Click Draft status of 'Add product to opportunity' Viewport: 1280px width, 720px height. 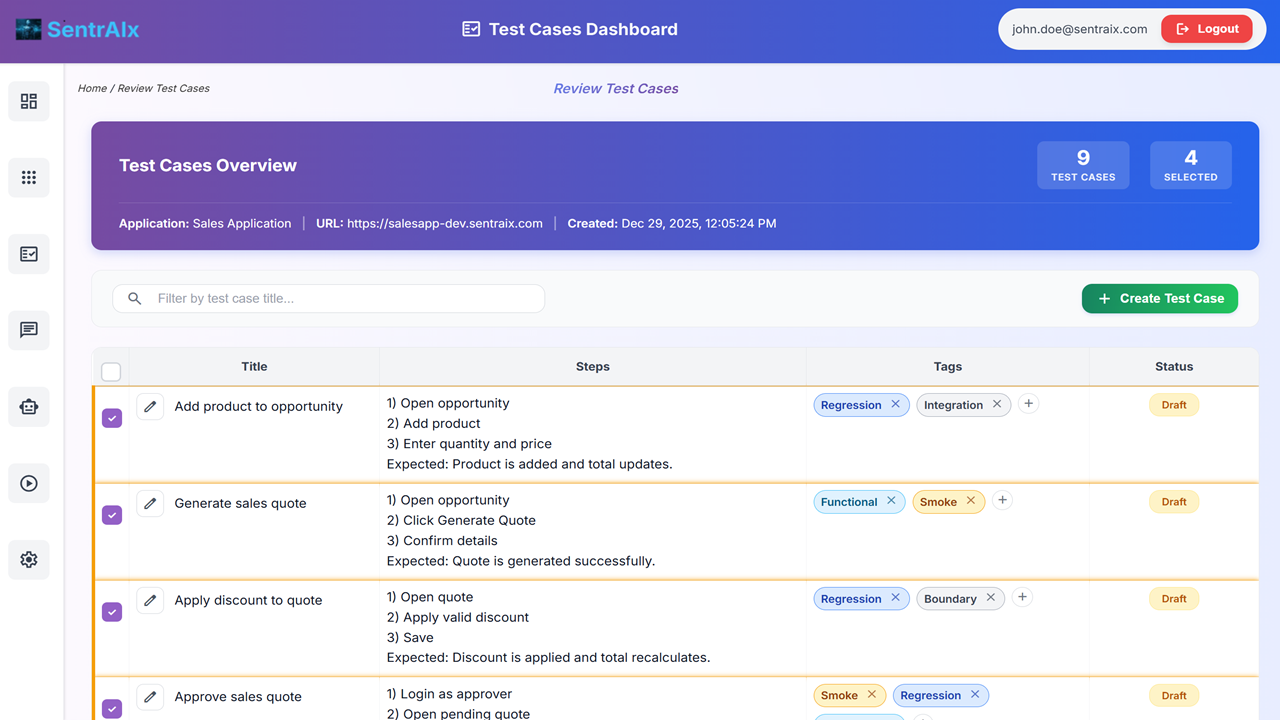coord(1174,405)
